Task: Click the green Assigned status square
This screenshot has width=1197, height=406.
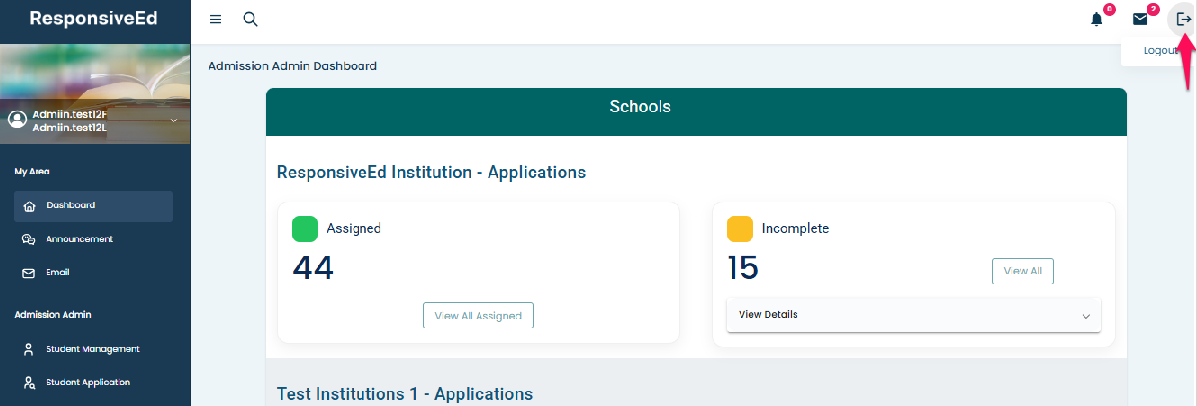Action: click(x=305, y=229)
